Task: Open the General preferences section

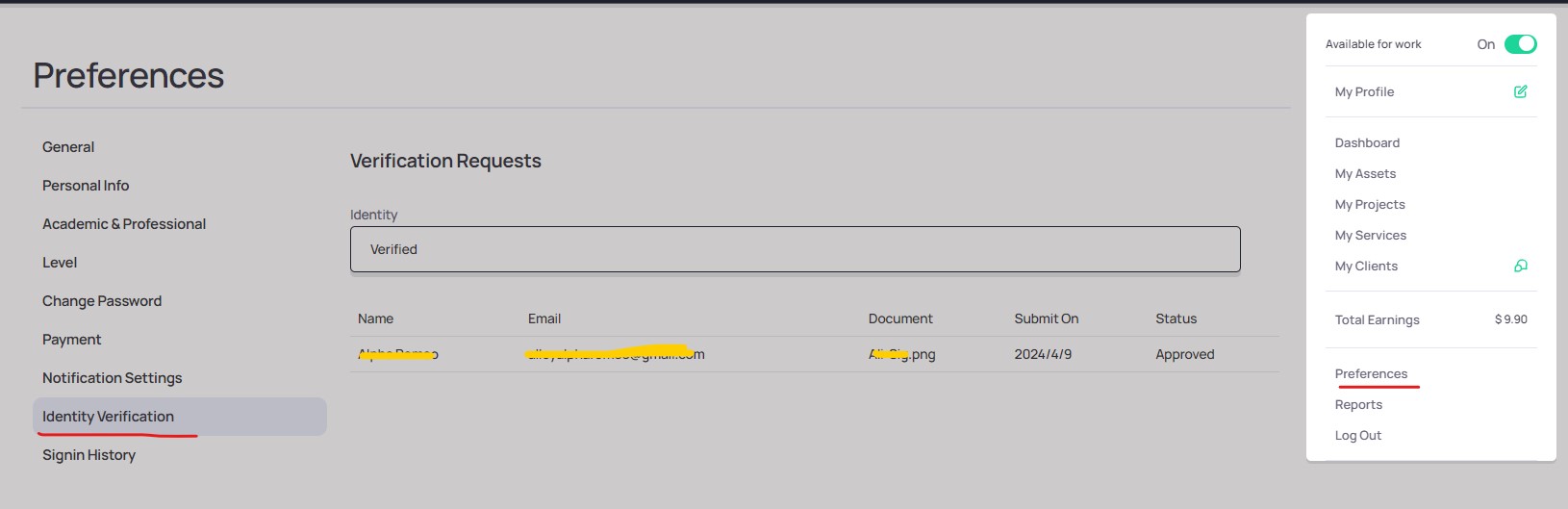Action: coord(68,147)
